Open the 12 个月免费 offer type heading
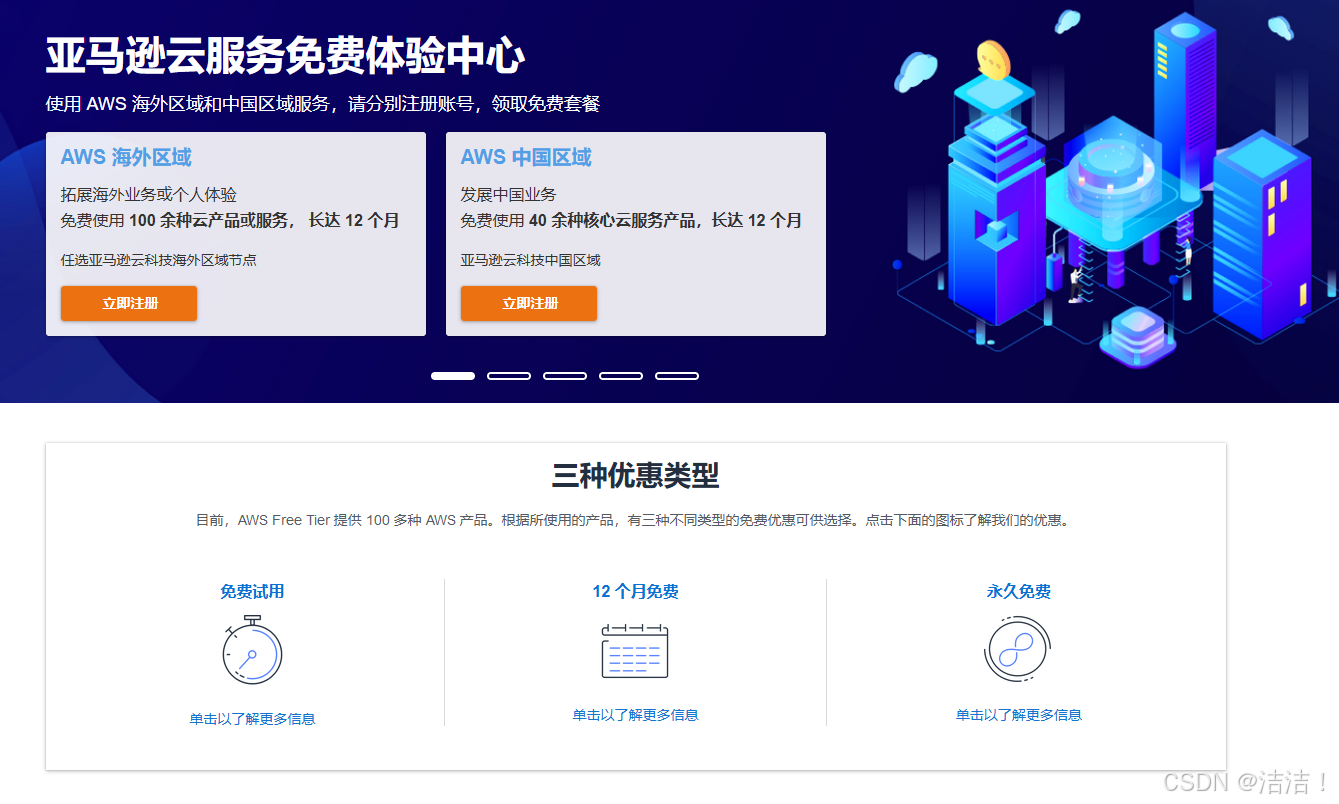The width and height of the screenshot is (1339, 804). click(635, 592)
